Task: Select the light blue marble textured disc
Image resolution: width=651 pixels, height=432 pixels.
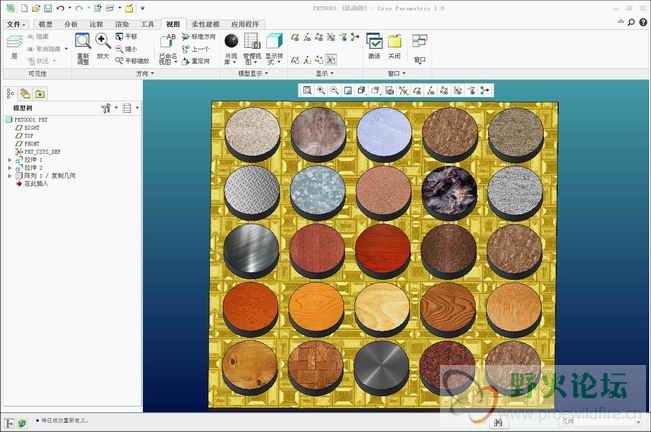Action: tap(384, 134)
